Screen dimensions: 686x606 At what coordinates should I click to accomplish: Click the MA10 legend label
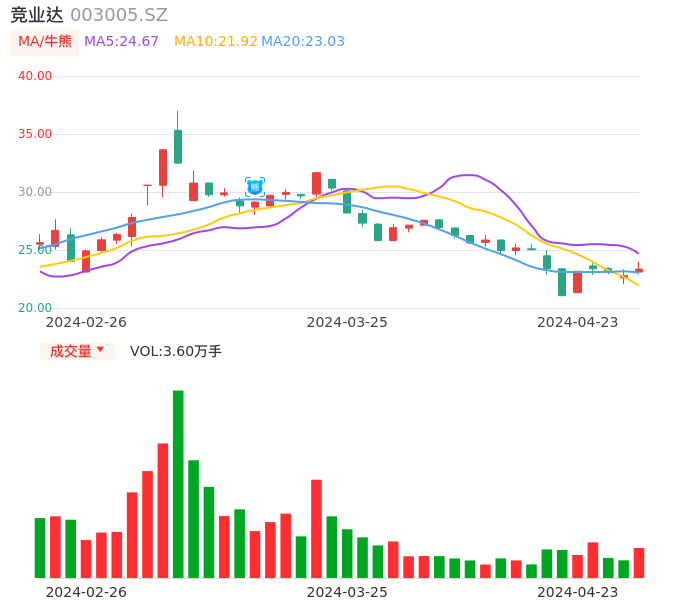point(216,42)
